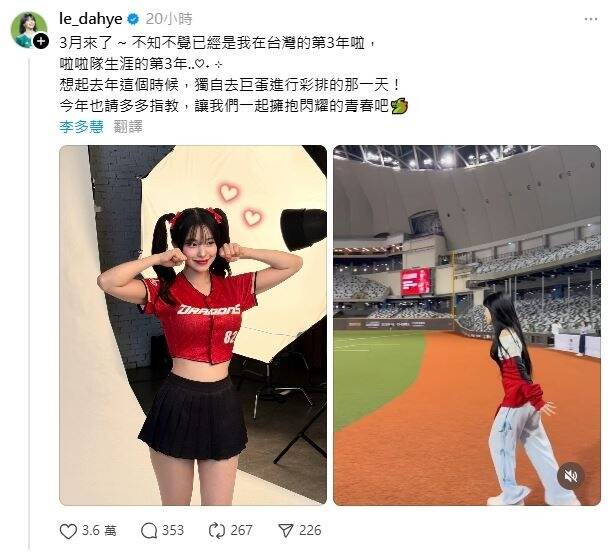Repost using the arrows icon
This screenshot has height=553, width=612.
tap(217, 531)
